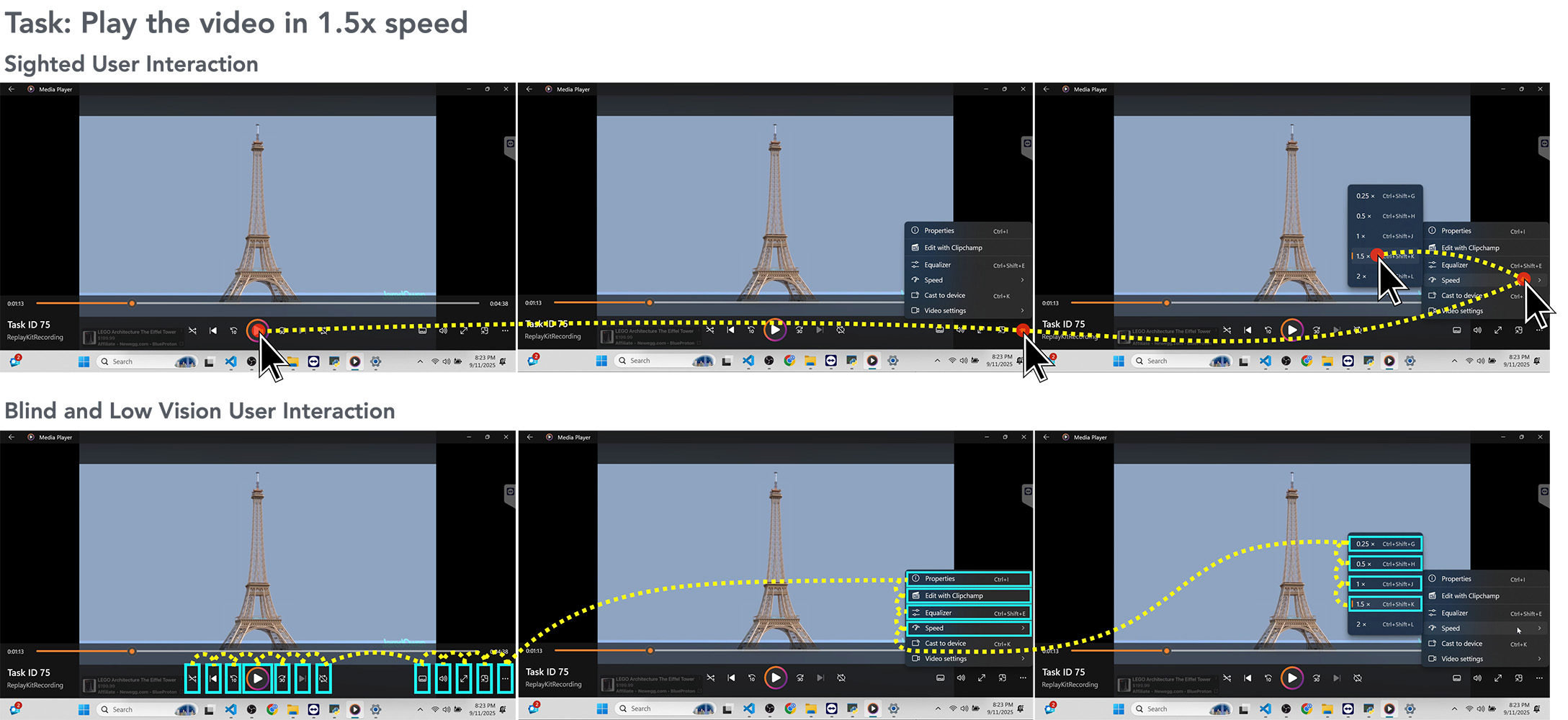Open the cyan-outlined three-dot more options menu
The height and width of the screenshot is (720, 1568).
[505, 678]
